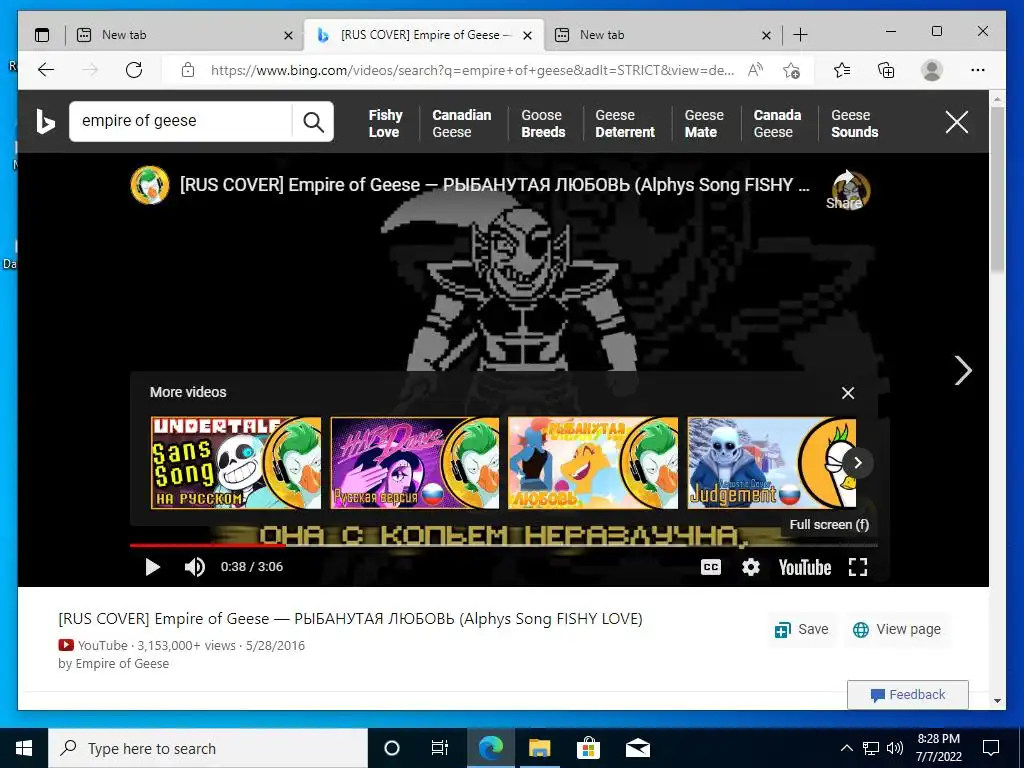
Task: Click the empire of geese search box
Action: tap(181, 121)
